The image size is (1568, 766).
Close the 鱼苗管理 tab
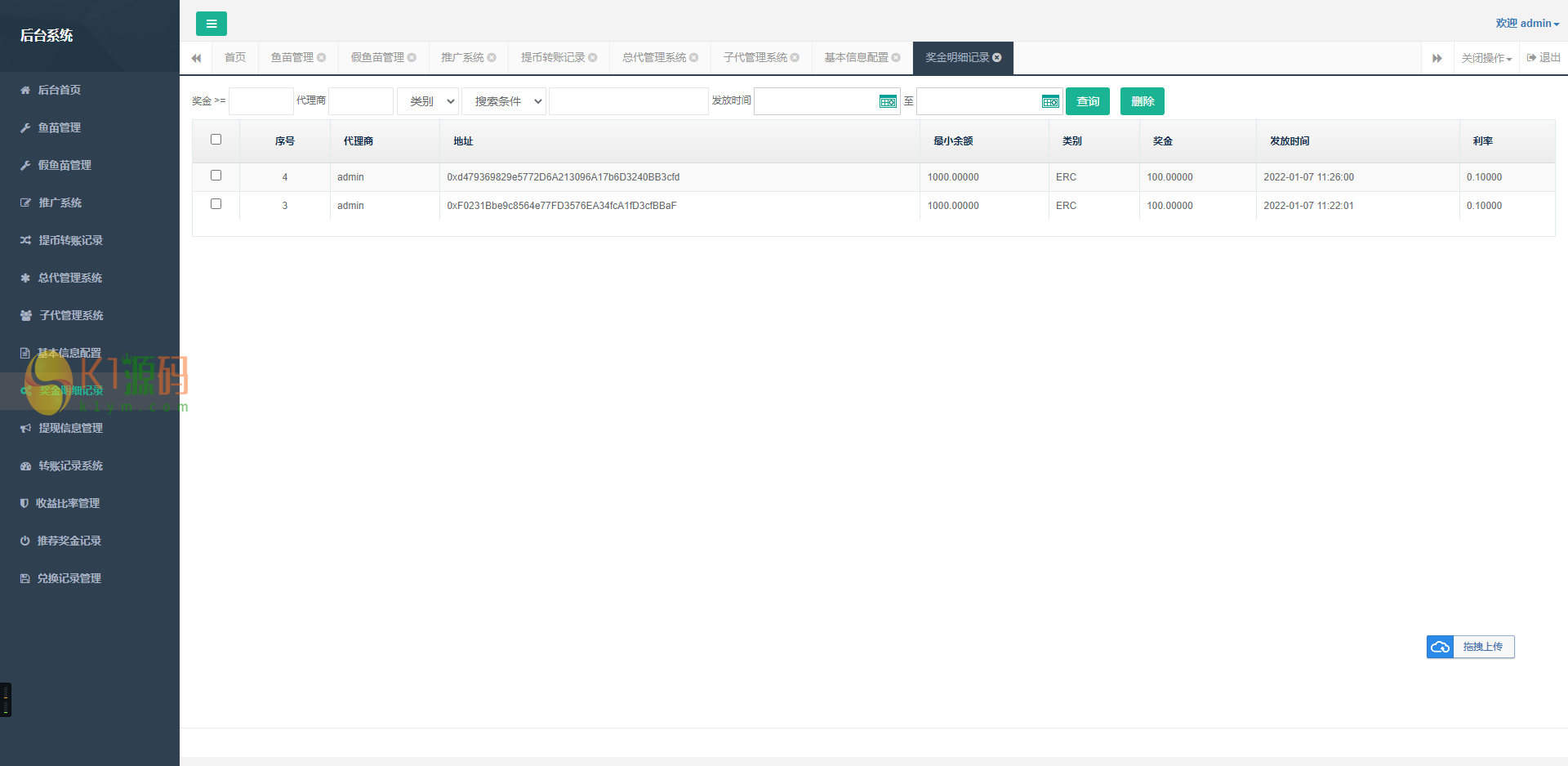click(322, 57)
